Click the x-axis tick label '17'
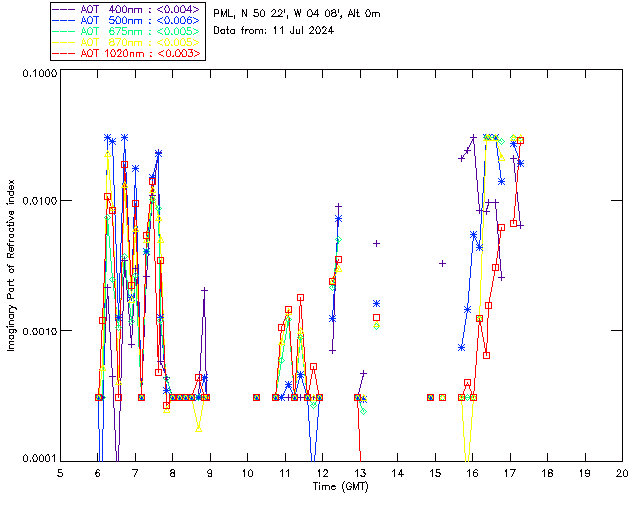 510,473
